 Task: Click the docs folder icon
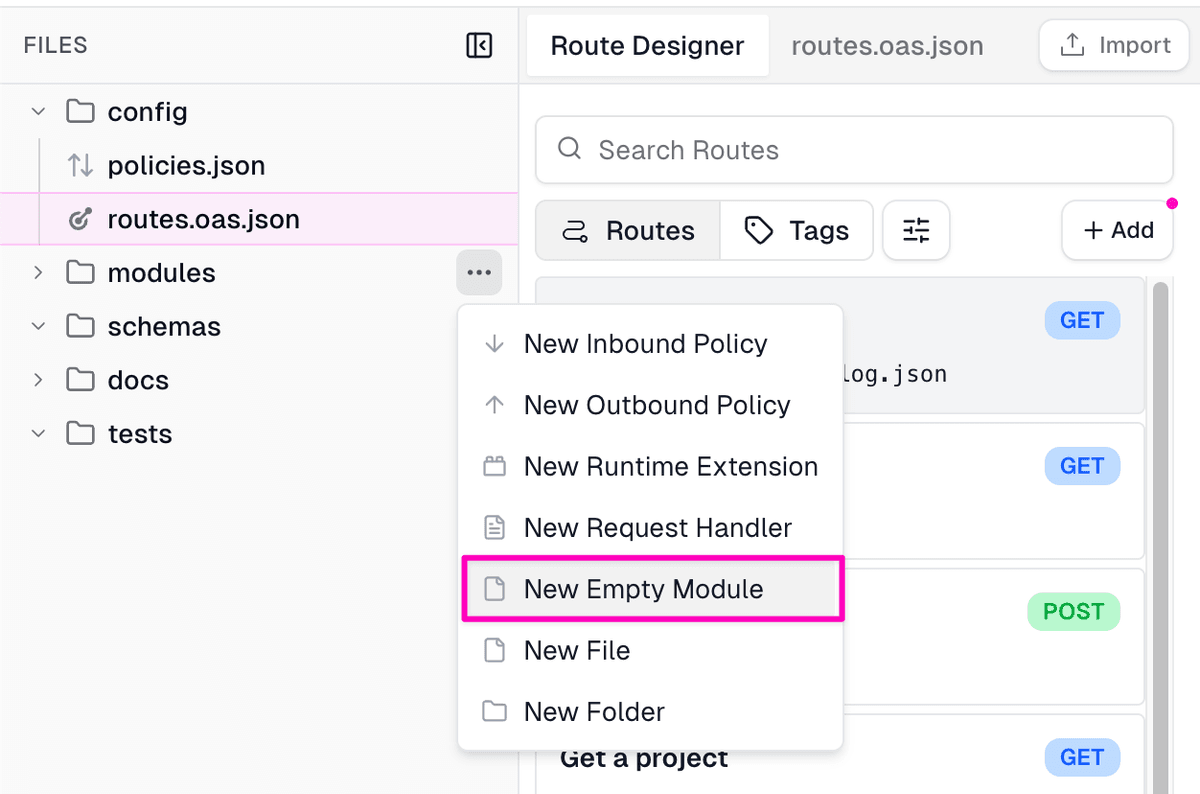80,380
